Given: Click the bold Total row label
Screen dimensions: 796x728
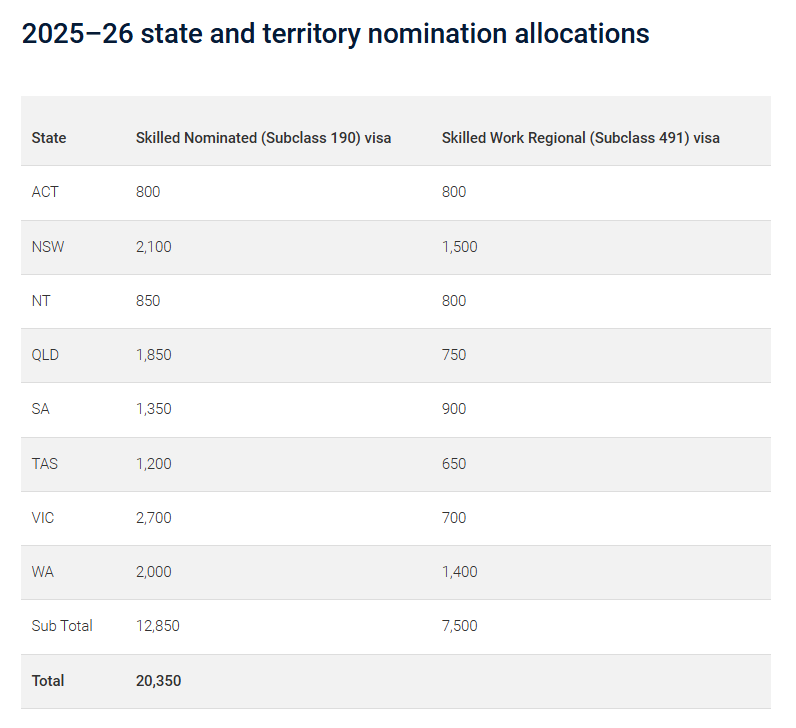Looking at the screenshot, I should click(48, 681).
